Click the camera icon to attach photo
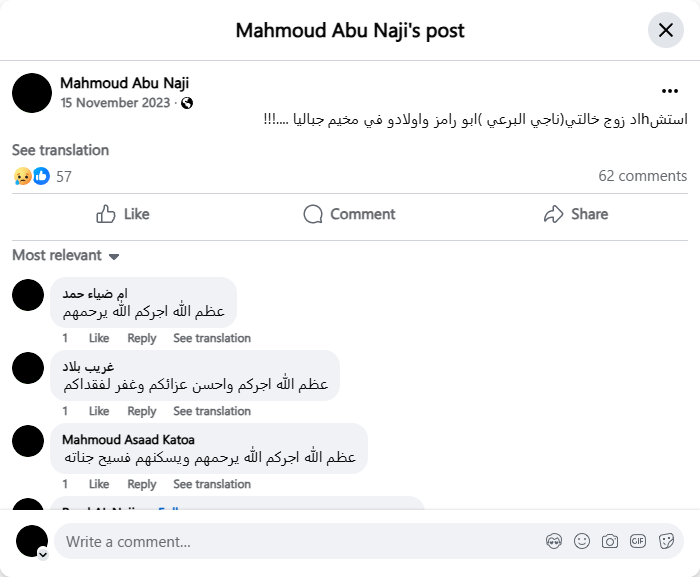Image resolution: width=700 pixels, height=577 pixels. point(610,541)
